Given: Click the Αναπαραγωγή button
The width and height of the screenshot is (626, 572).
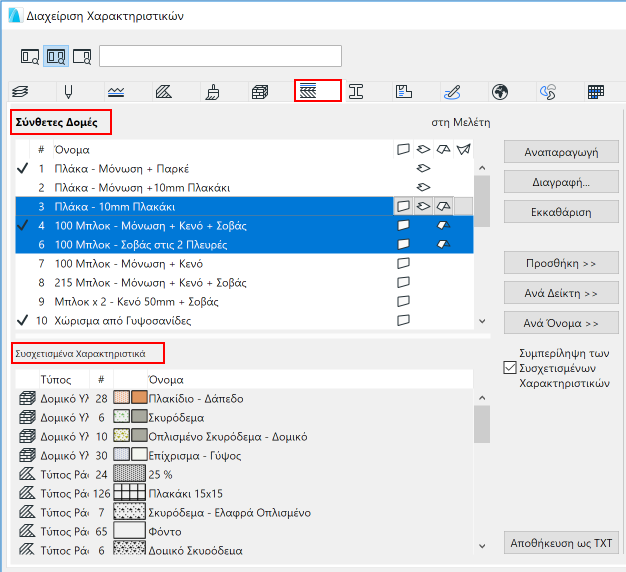Looking at the screenshot, I should [x=561, y=152].
